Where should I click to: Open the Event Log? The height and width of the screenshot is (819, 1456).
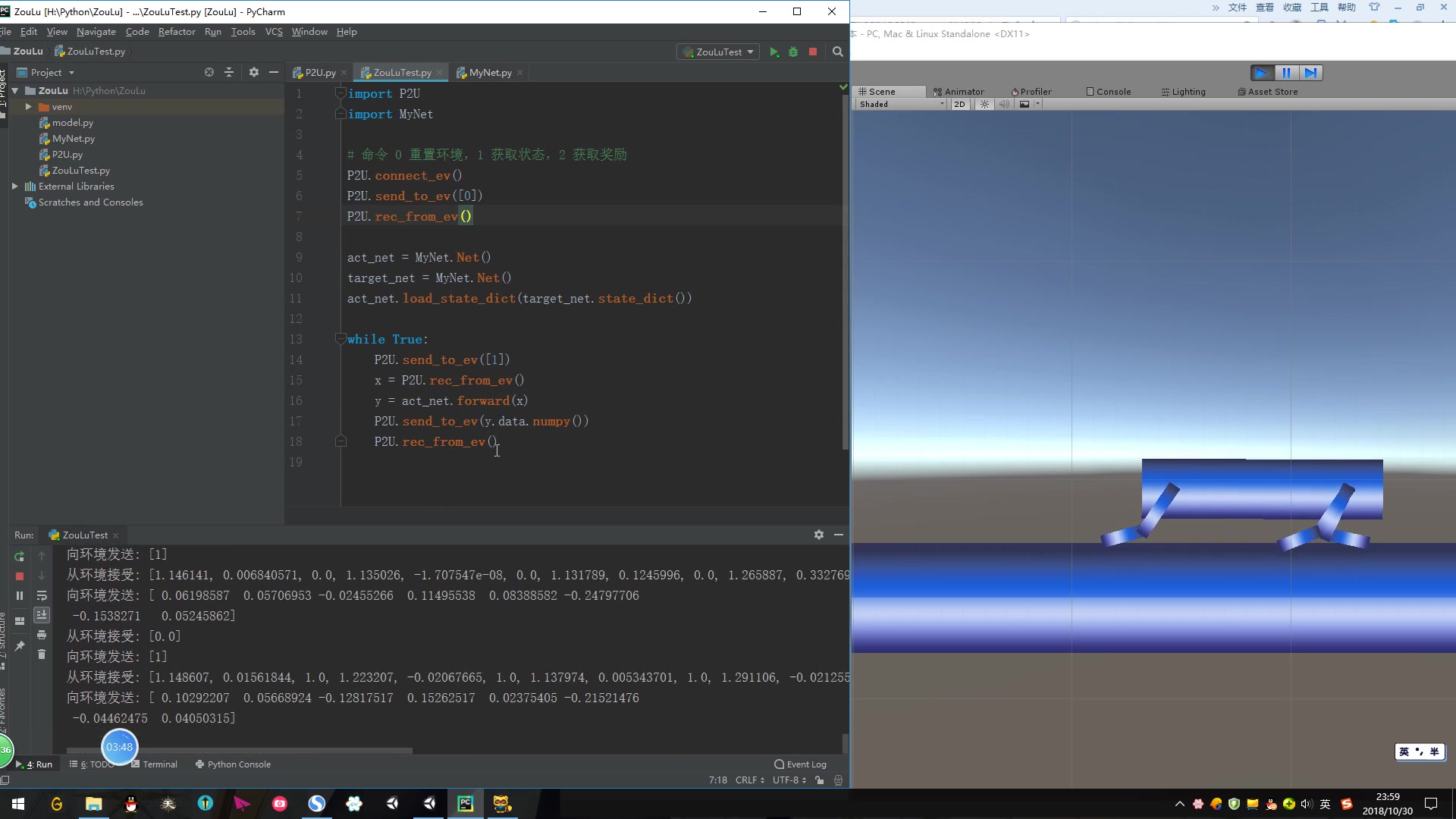pos(801,764)
